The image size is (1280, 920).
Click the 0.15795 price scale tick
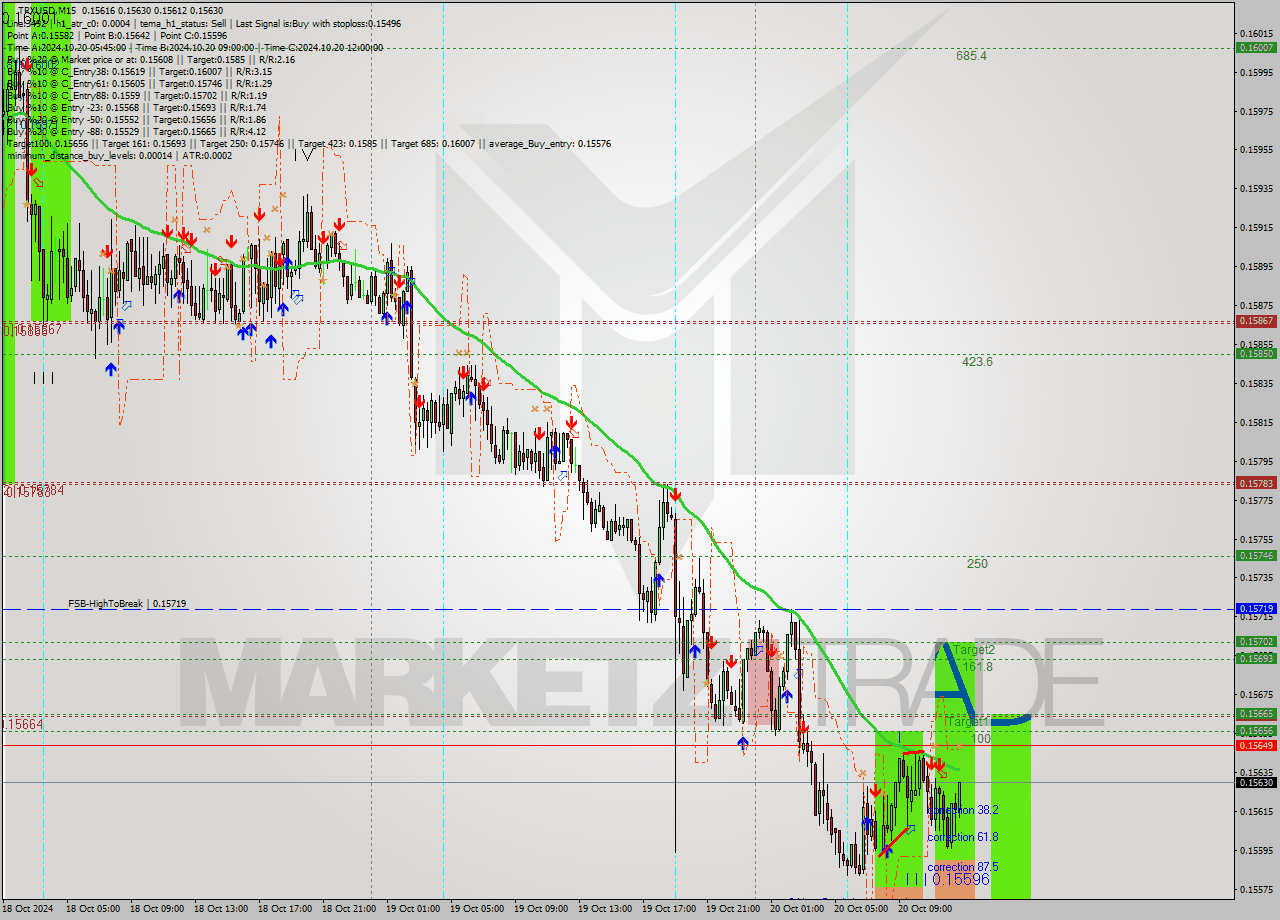point(1256,461)
